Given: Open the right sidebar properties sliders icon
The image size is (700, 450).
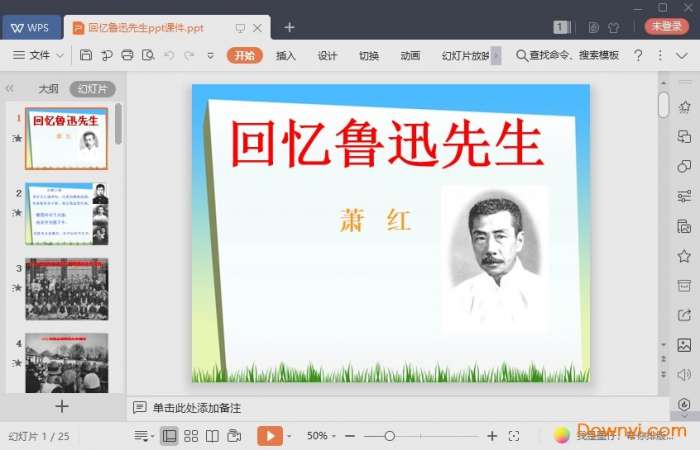Looking at the screenshot, I should (684, 196).
